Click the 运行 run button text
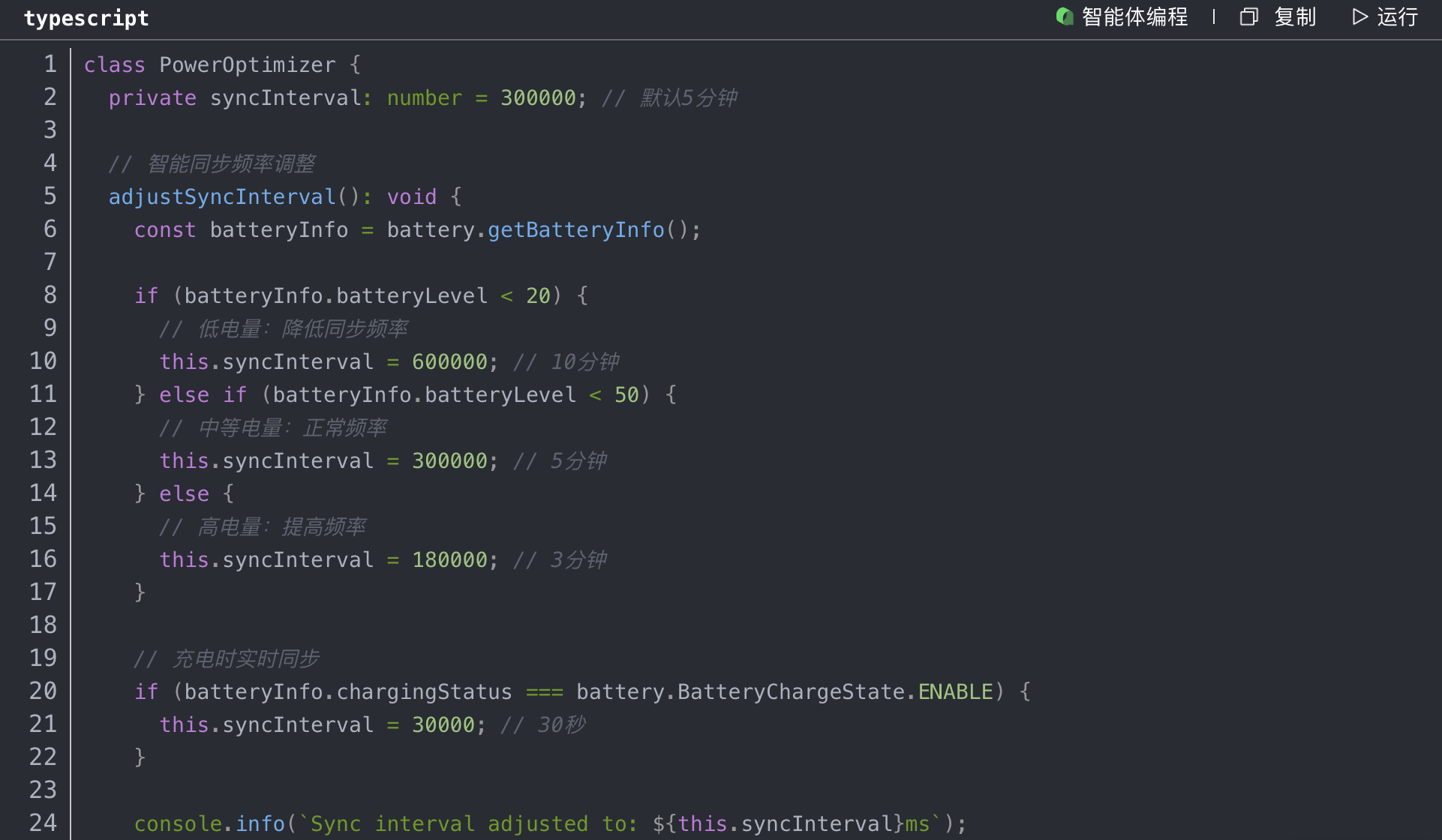Viewport: 1442px width, 840px height. tap(1397, 16)
